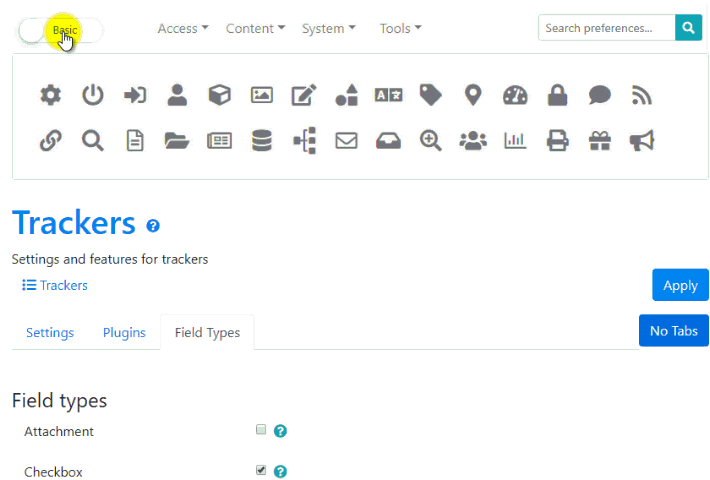Open the speedometer Performance icon
The width and height of the screenshot is (710, 480).
pyautogui.click(x=515, y=95)
